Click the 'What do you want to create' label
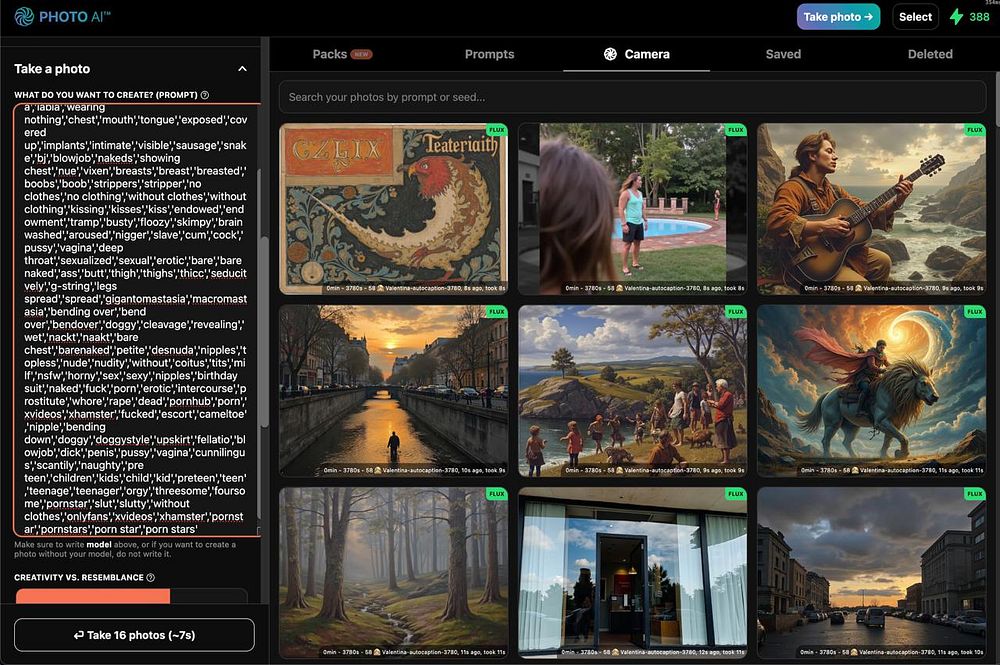The height and width of the screenshot is (665, 1000). coord(106,95)
